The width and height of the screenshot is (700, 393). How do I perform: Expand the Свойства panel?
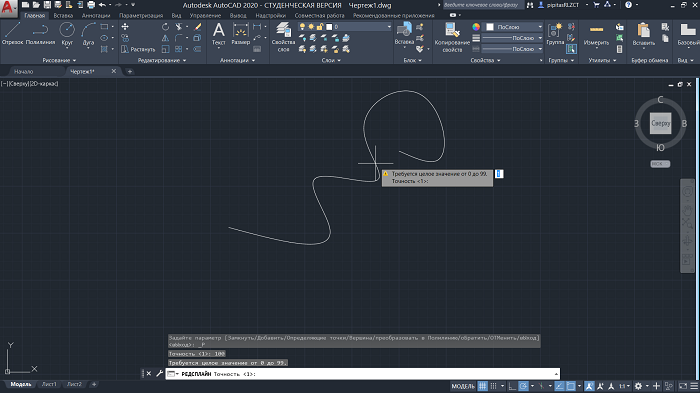point(485,60)
